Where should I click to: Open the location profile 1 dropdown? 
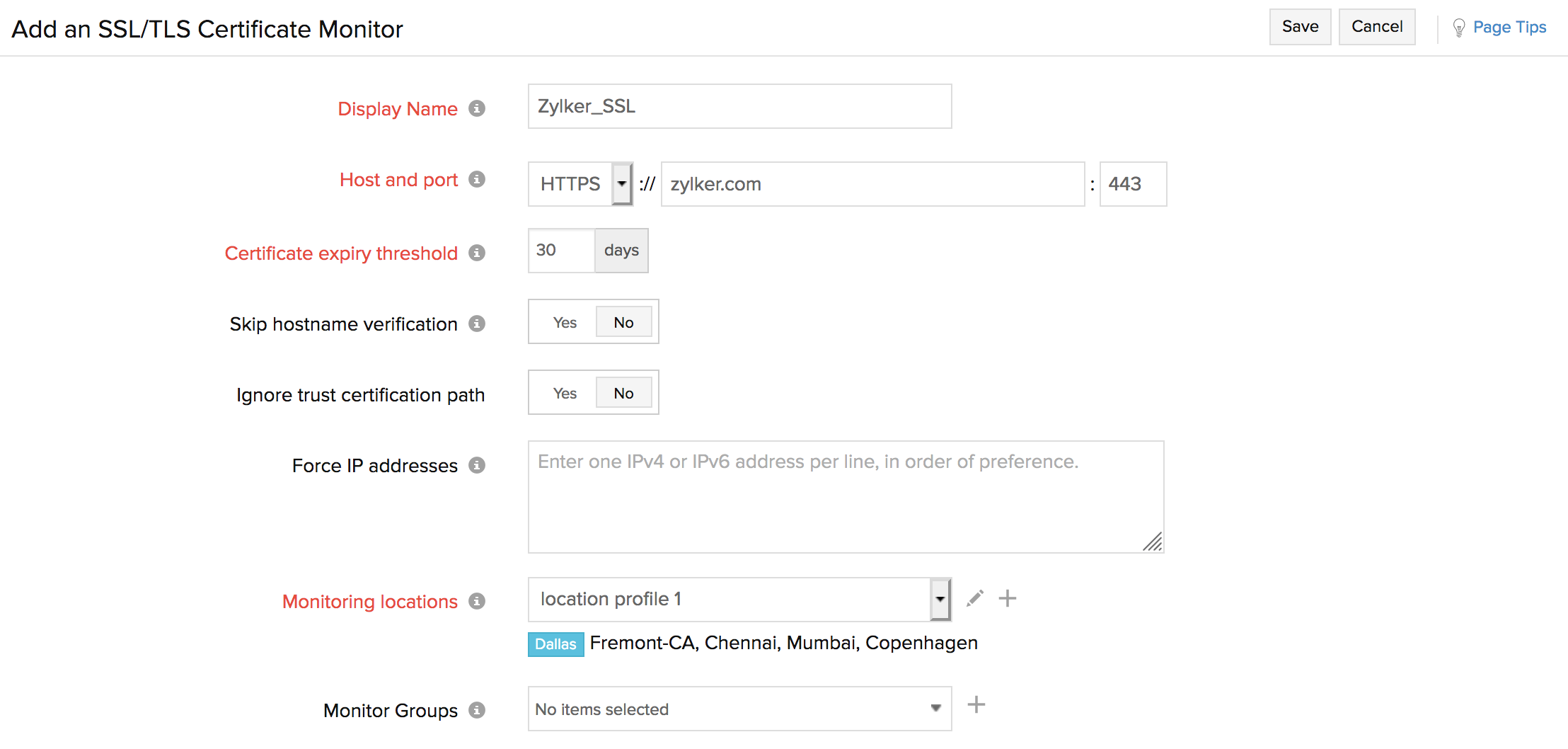739,599
